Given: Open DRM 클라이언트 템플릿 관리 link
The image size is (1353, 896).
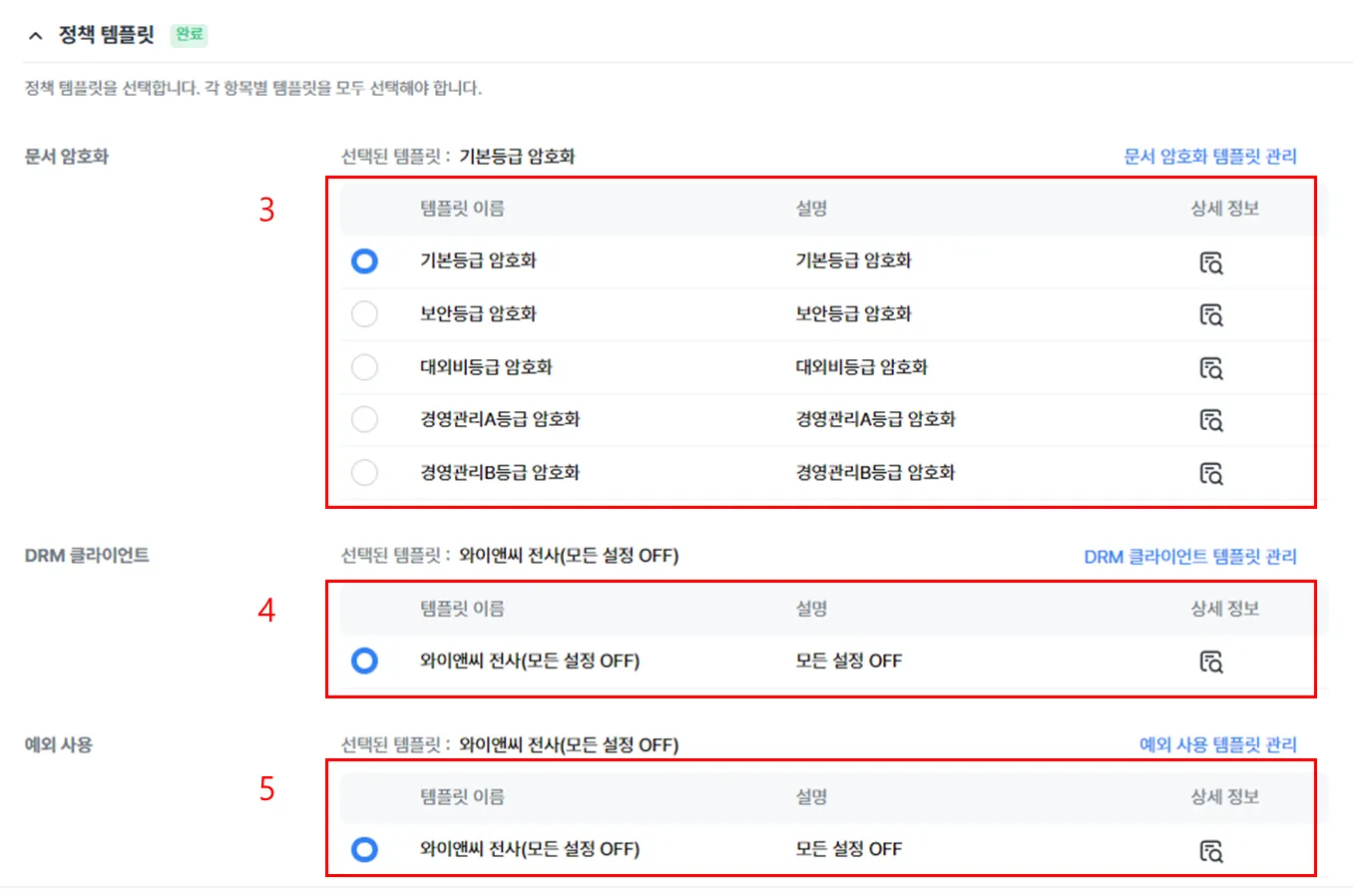Looking at the screenshot, I should click(x=1190, y=557).
